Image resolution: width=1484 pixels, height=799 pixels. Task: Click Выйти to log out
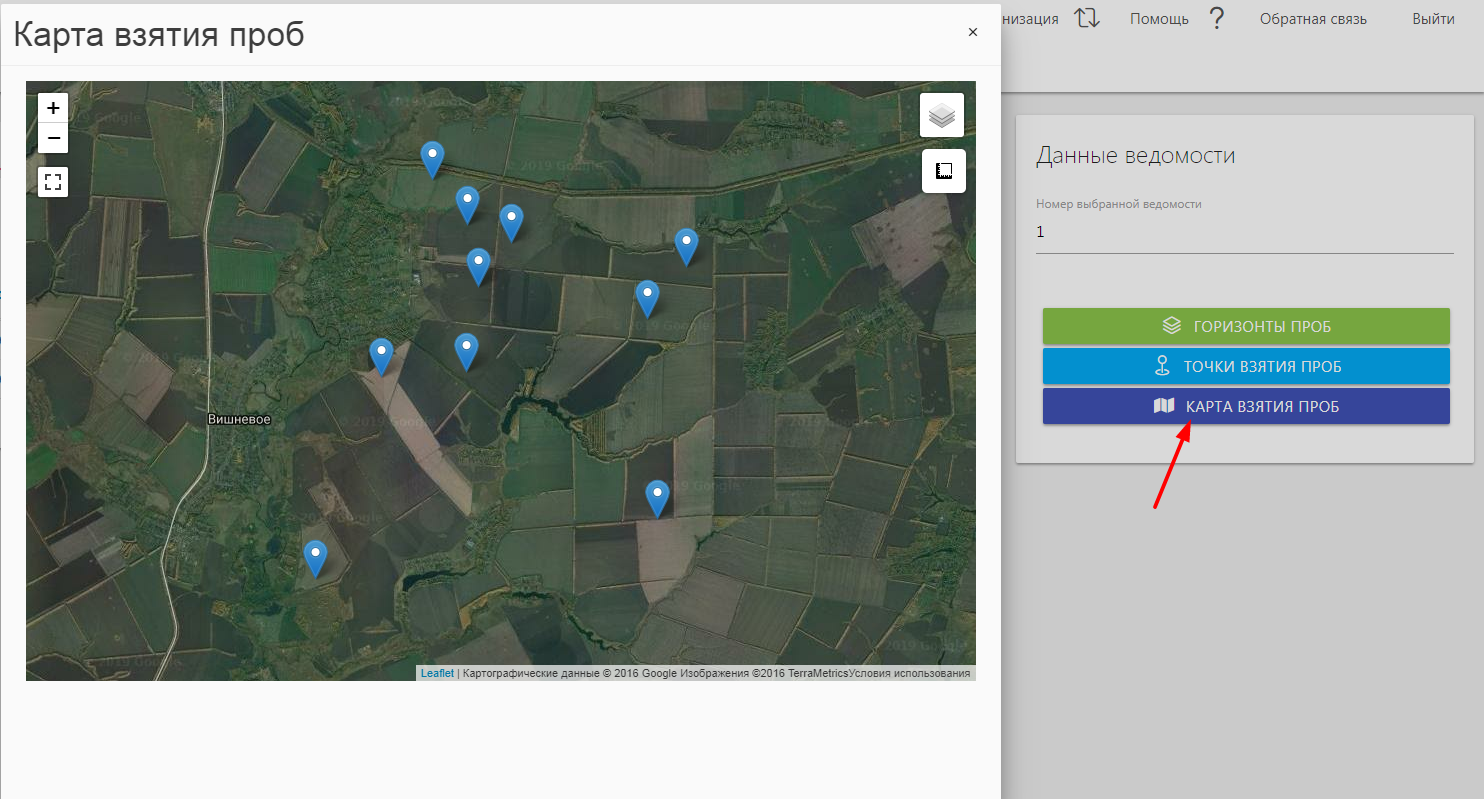click(1433, 19)
